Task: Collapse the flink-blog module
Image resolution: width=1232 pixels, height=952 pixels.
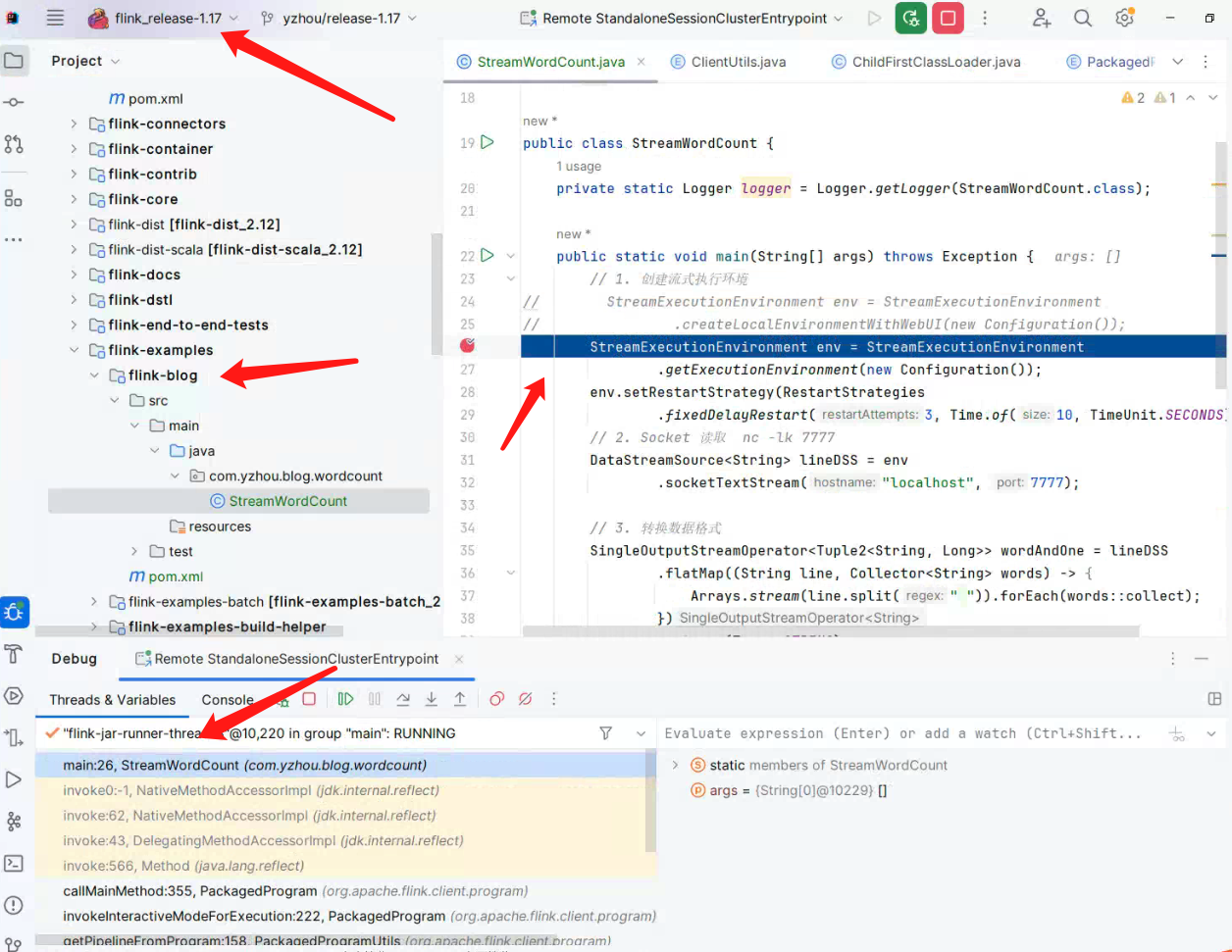Action: [94, 376]
